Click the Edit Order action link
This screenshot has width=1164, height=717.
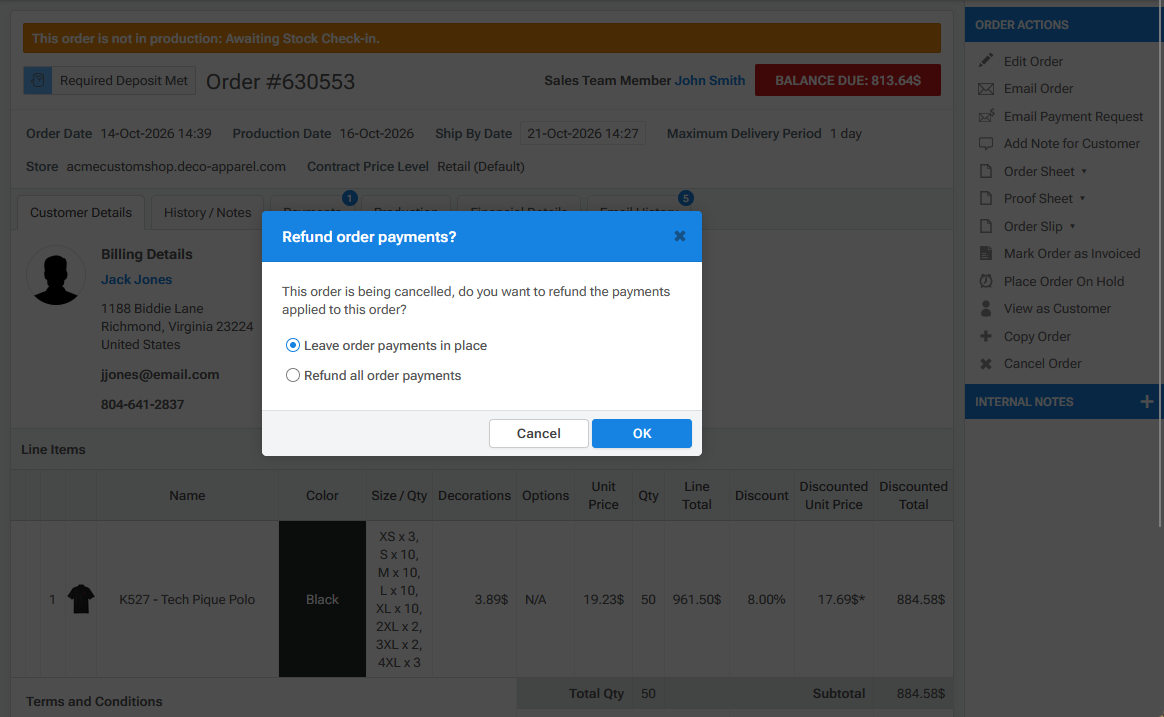click(1033, 62)
